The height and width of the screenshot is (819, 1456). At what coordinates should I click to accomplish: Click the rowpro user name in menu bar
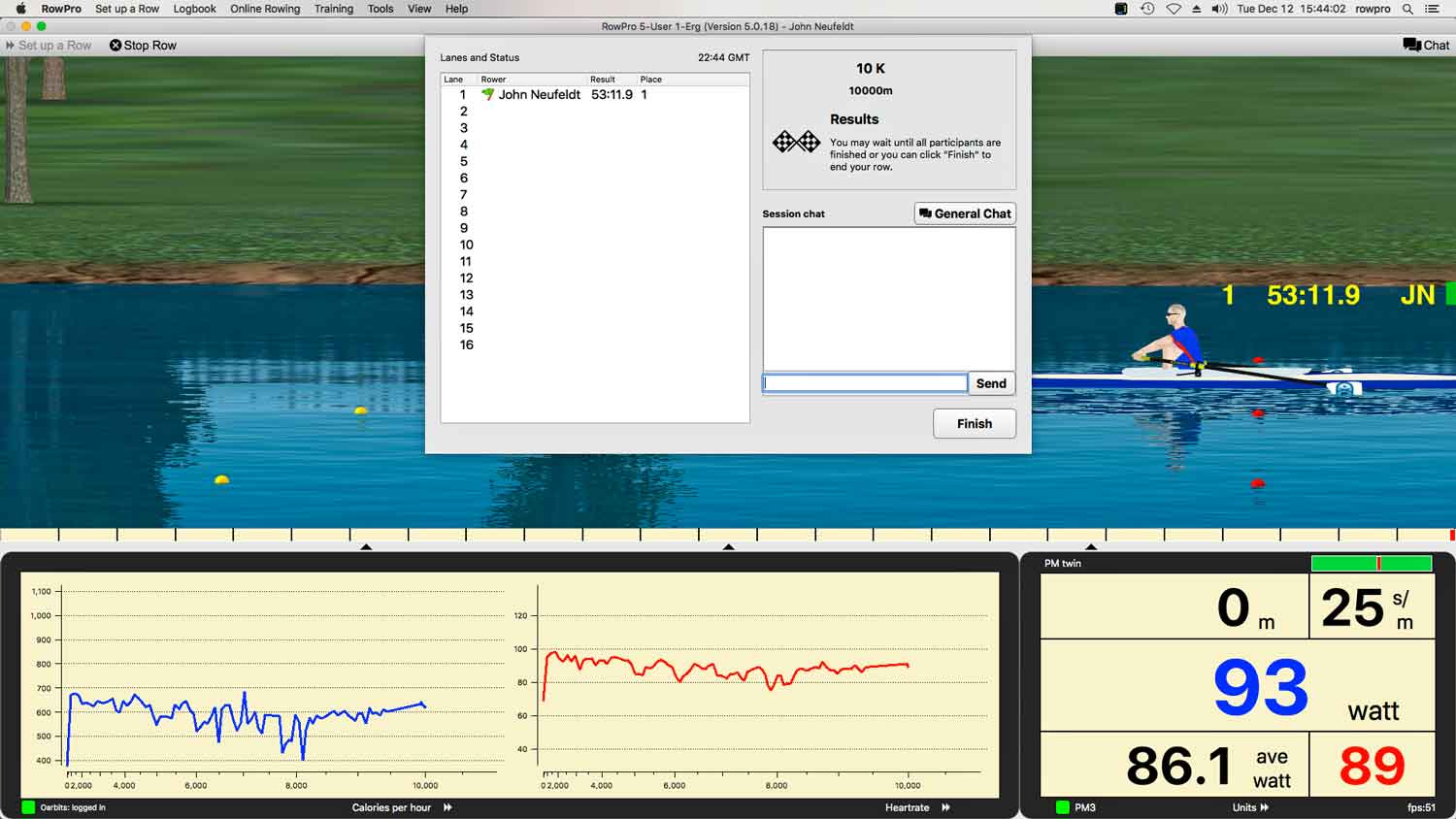click(1373, 9)
